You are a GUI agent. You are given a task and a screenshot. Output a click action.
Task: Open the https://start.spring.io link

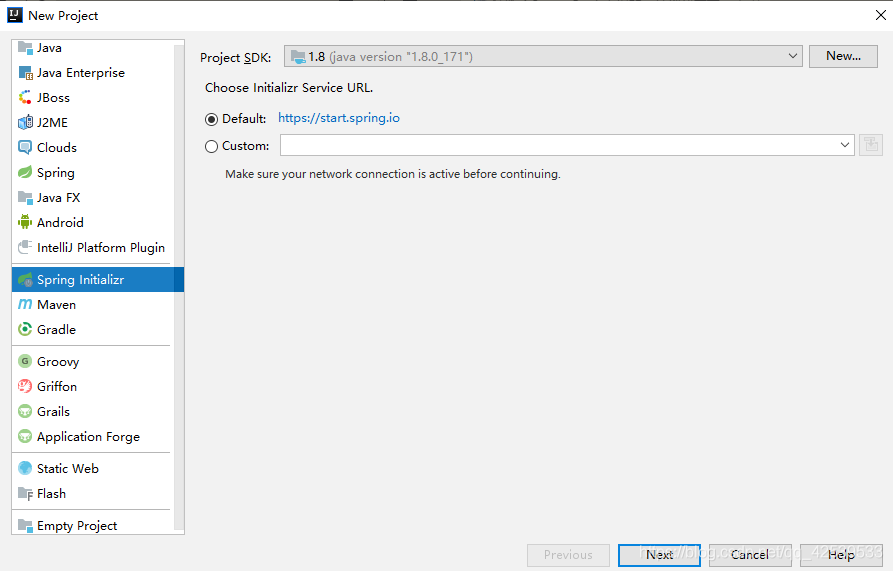tap(339, 118)
